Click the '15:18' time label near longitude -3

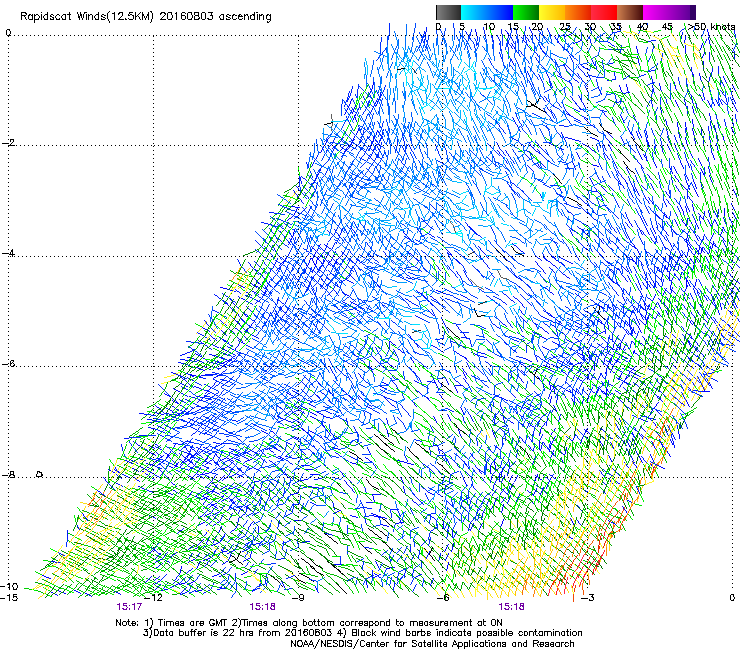[511, 607]
